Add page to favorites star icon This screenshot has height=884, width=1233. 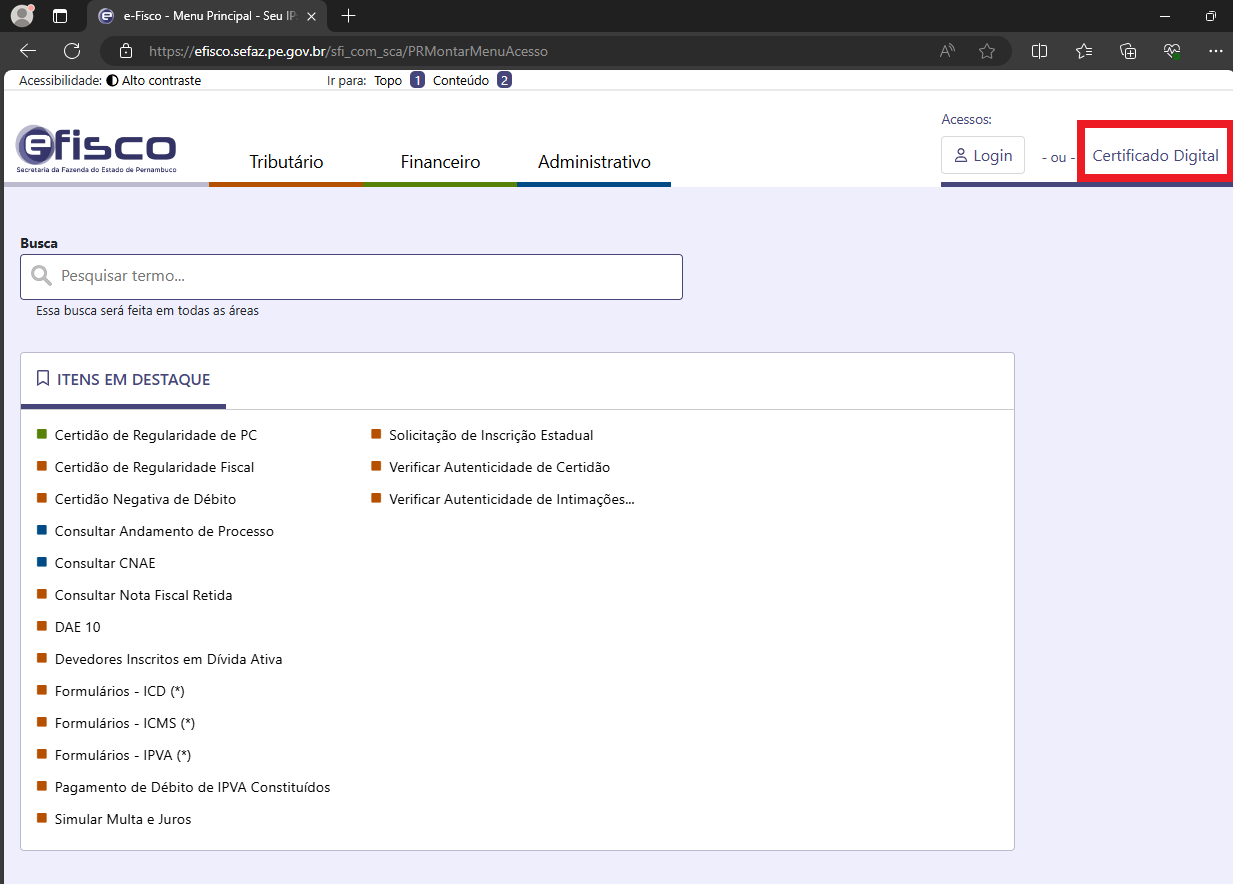[987, 51]
